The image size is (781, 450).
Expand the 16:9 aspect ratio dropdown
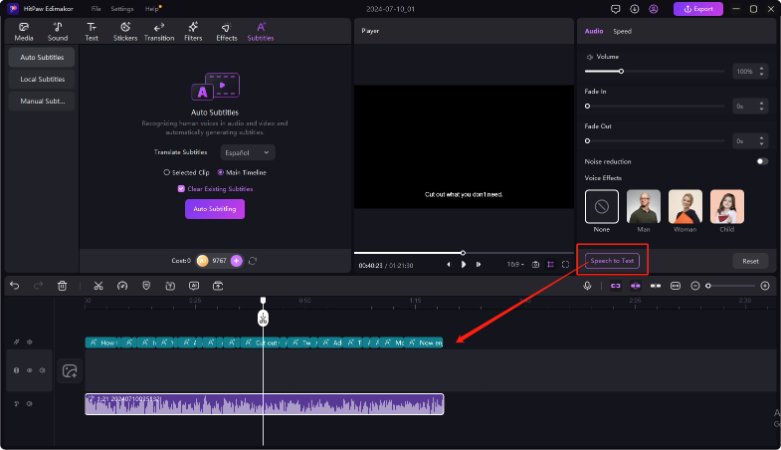tap(515, 264)
